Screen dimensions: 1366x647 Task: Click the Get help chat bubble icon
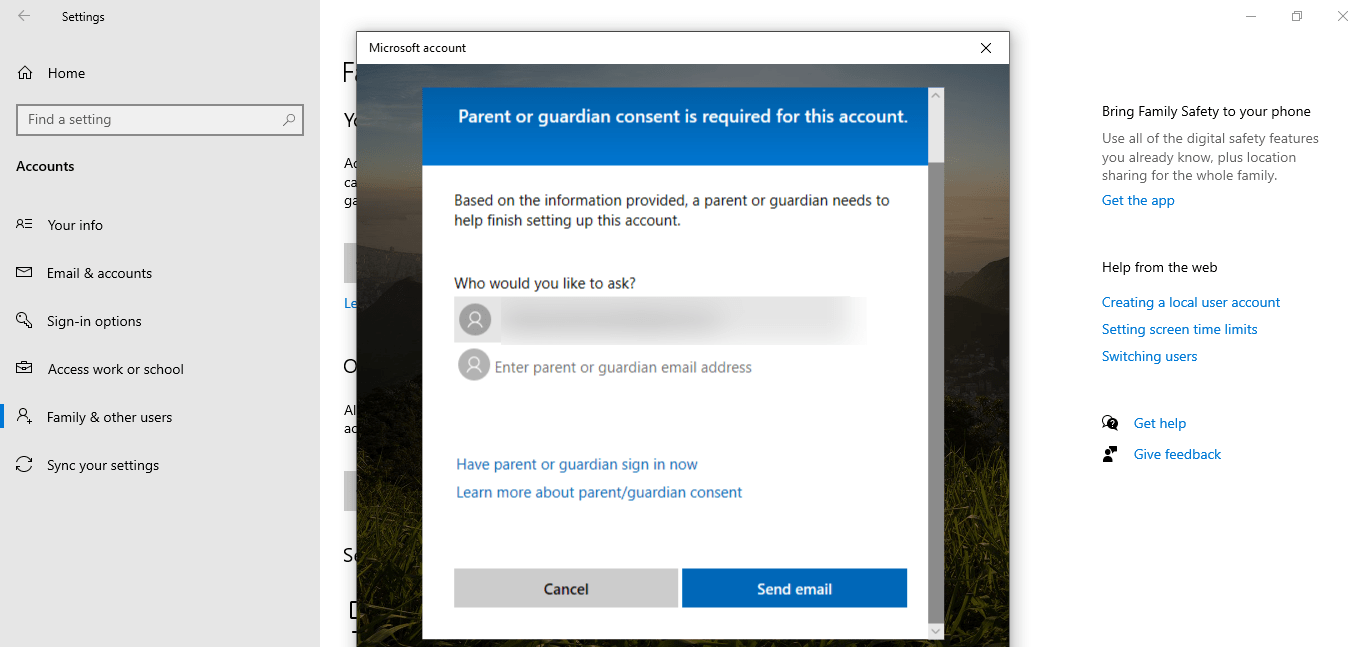point(1110,423)
